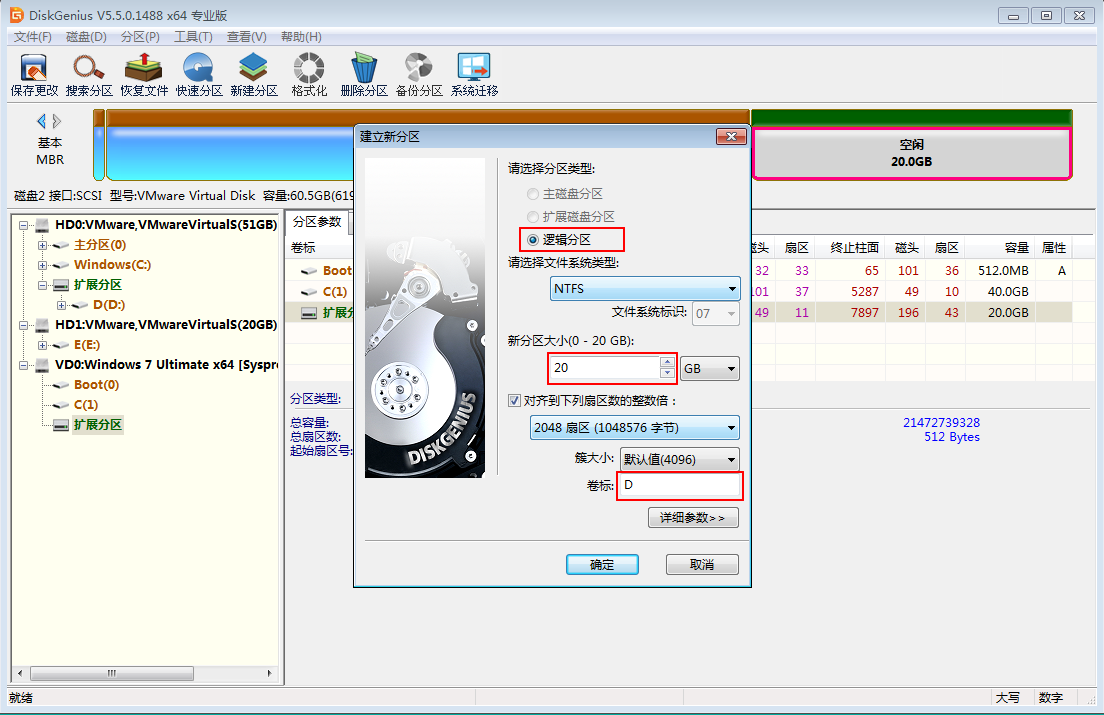Click the 搜索分区 (Search Partitions) icon
1104x715 pixels.
89,75
